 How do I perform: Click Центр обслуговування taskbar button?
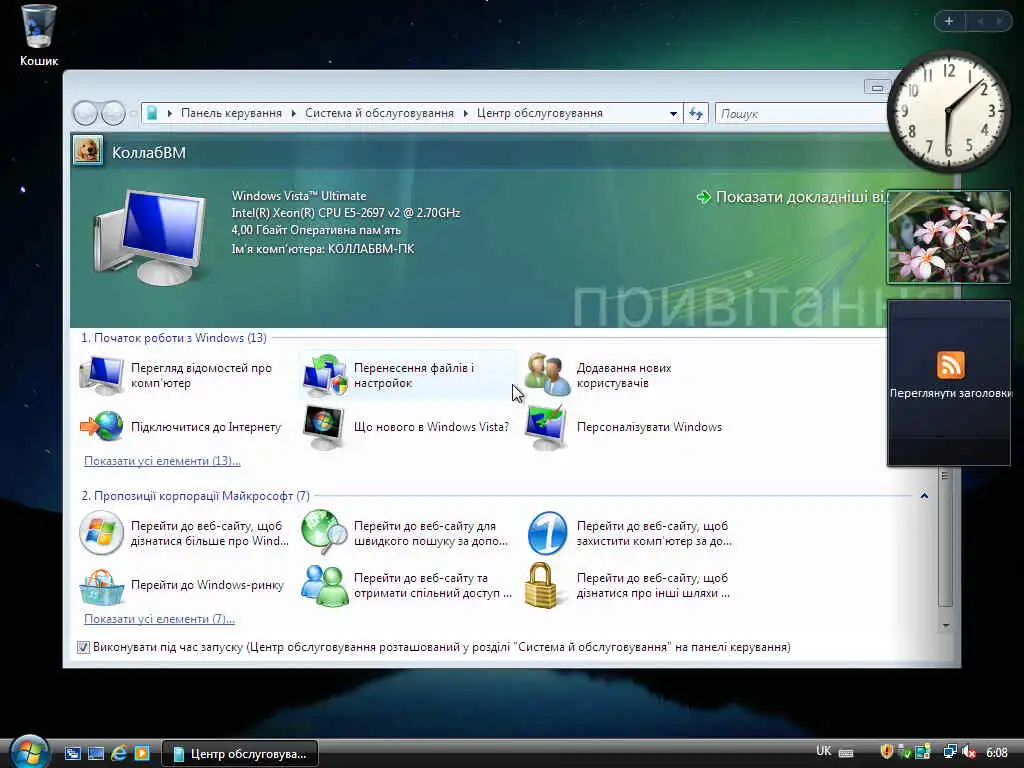(240, 754)
